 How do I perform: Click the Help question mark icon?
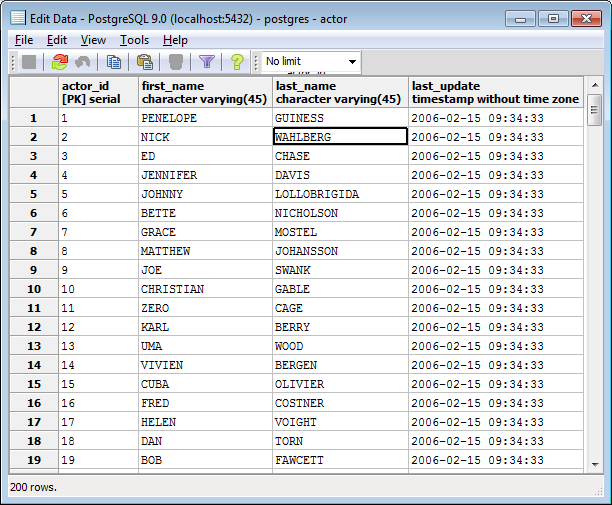pos(237,62)
